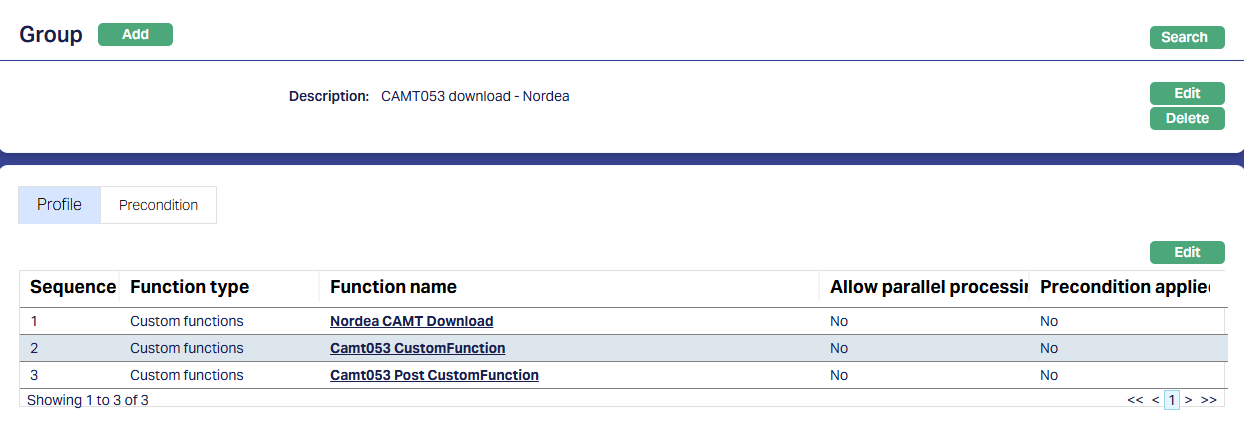Viewport: 1244px width, 436px height.
Task: Click Edit button next to Description
Action: (1186, 94)
